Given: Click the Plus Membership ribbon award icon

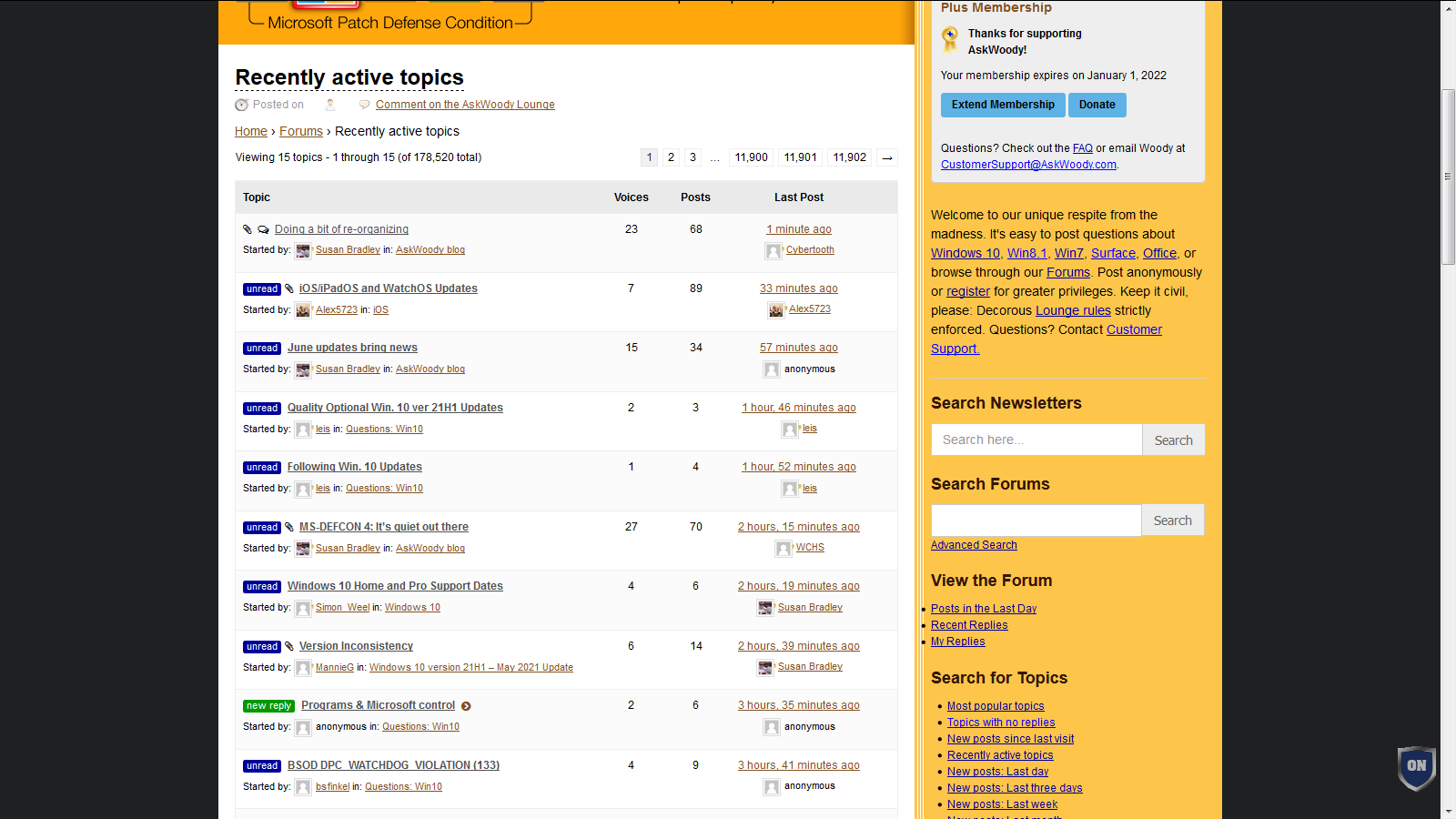Looking at the screenshot, I should 950,40.
